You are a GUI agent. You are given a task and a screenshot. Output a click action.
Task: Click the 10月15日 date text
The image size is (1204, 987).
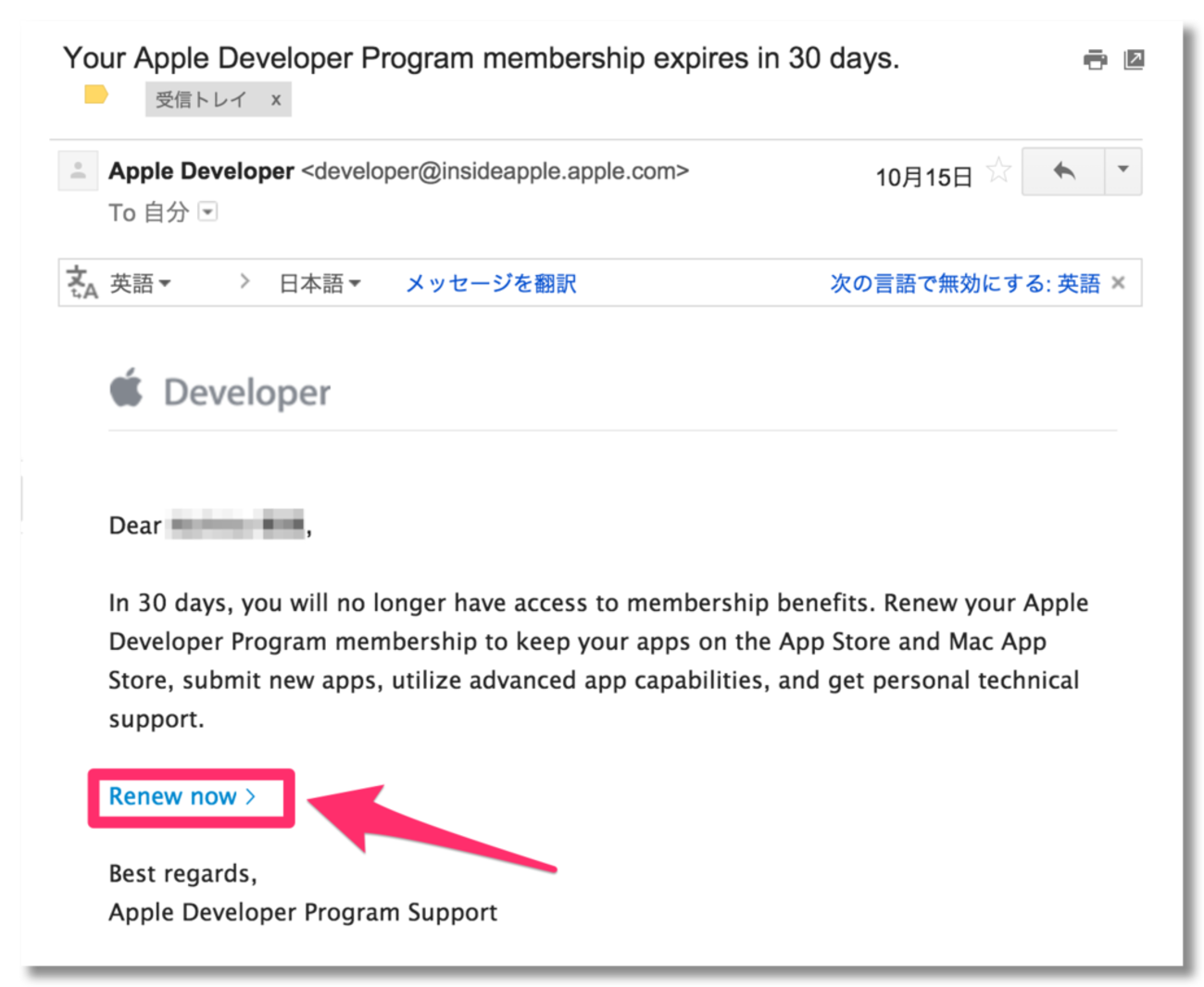click(924, 177)
